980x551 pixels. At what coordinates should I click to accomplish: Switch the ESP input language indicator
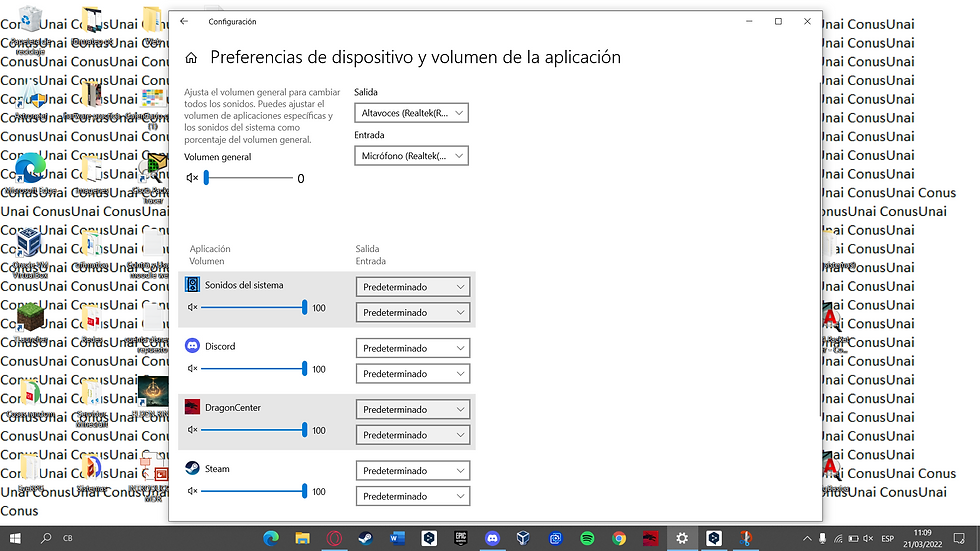pos(888,538)
